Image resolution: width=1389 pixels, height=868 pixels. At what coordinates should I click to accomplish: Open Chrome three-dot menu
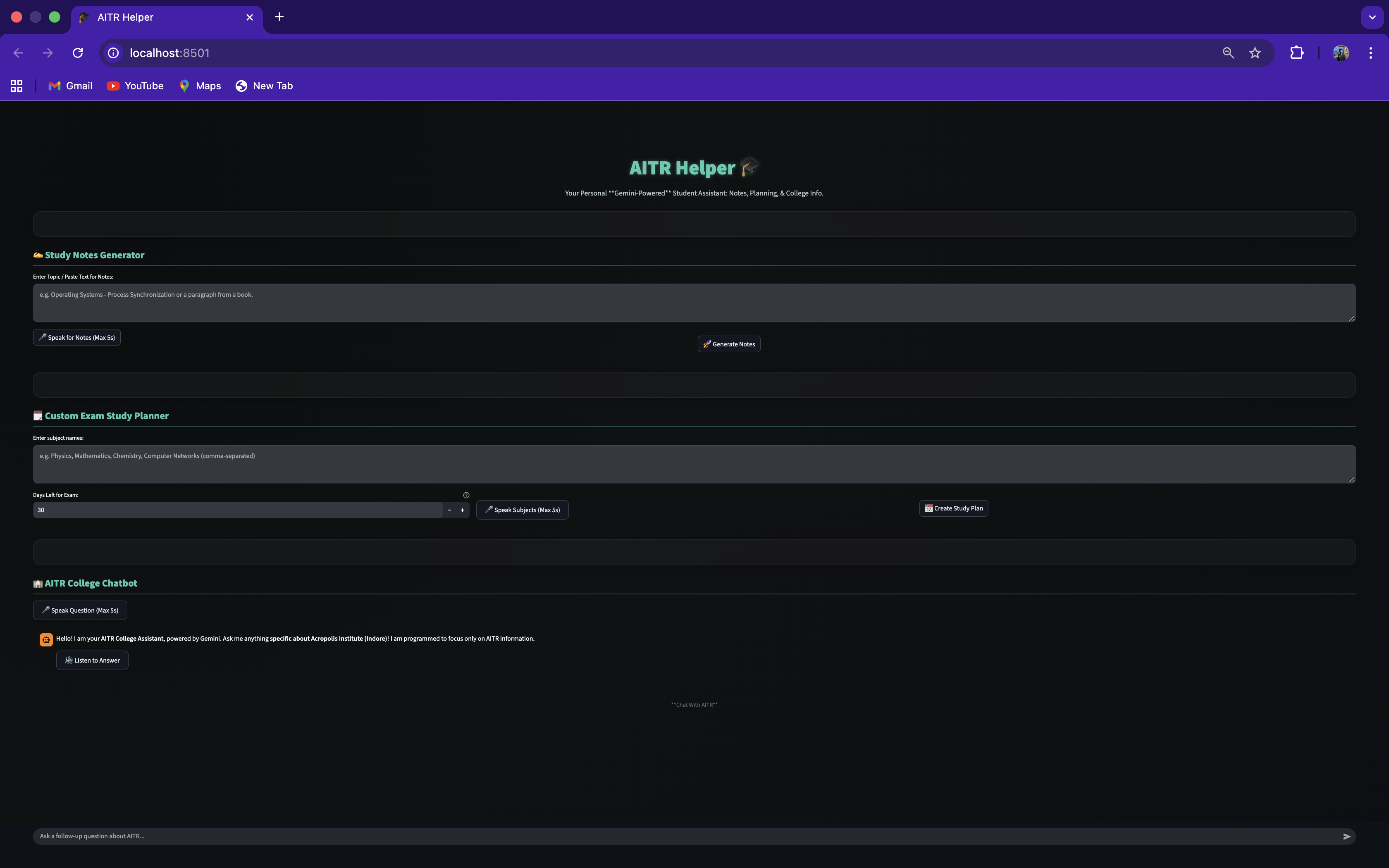click(x=1371, y=53)
